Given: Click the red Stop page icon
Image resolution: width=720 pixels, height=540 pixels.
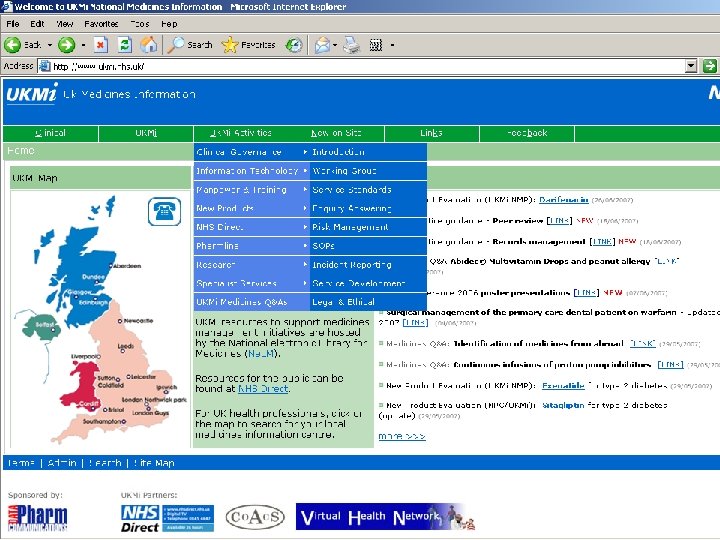Looking at the screenshot, I should tap(101, 45).
